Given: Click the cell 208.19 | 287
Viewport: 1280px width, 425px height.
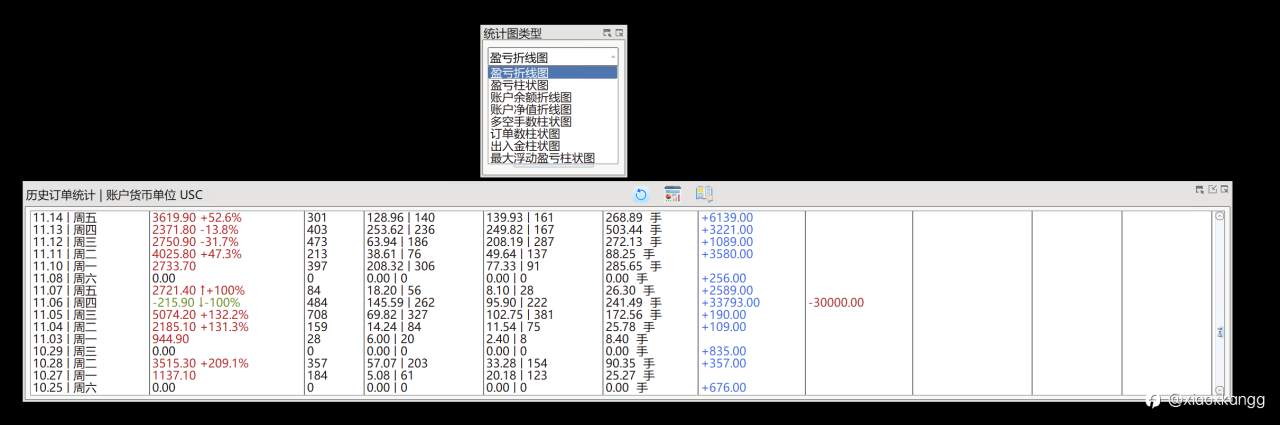Looking at the screenshot, I should pyautogui.click(x=520, y=242).
